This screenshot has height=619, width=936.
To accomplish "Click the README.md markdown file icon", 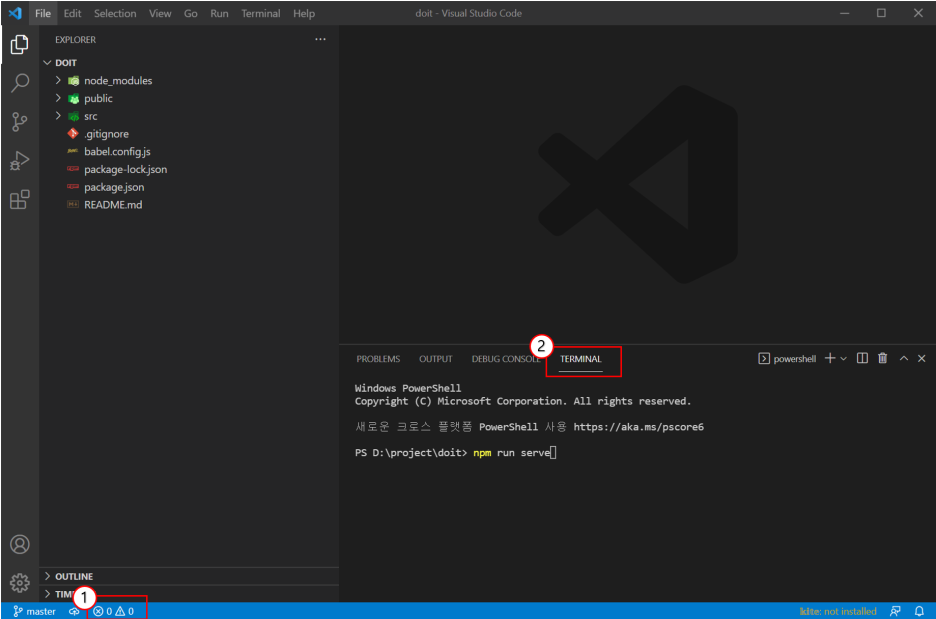I will [73, 204].
